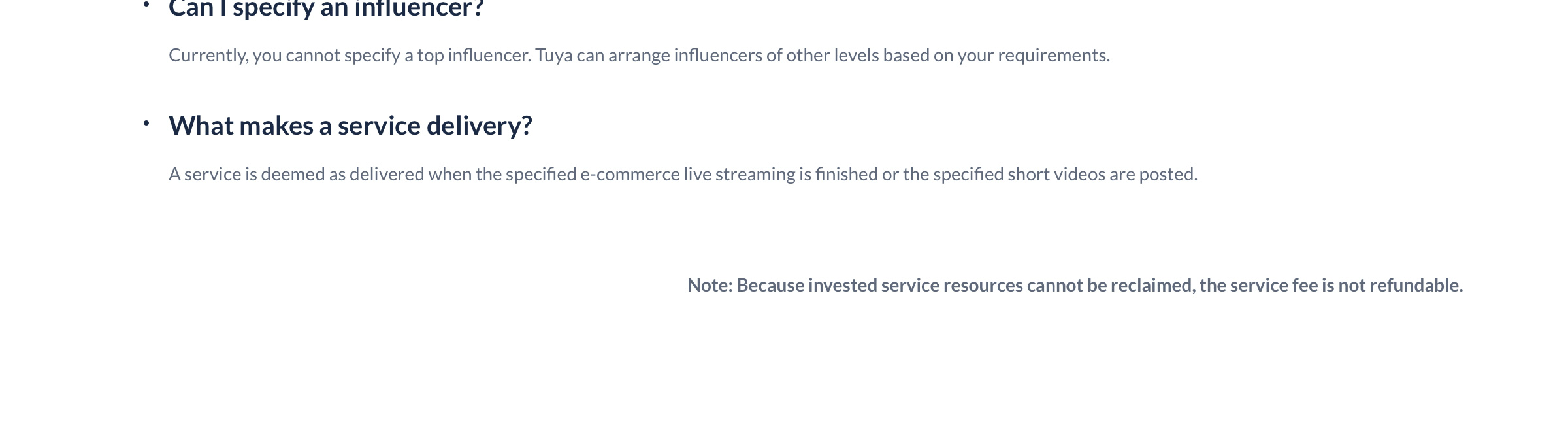Click the bullet beside 'What makes a service delivery?'
The width and height of the screenshot is (1568, 421).
coord(146,123)
